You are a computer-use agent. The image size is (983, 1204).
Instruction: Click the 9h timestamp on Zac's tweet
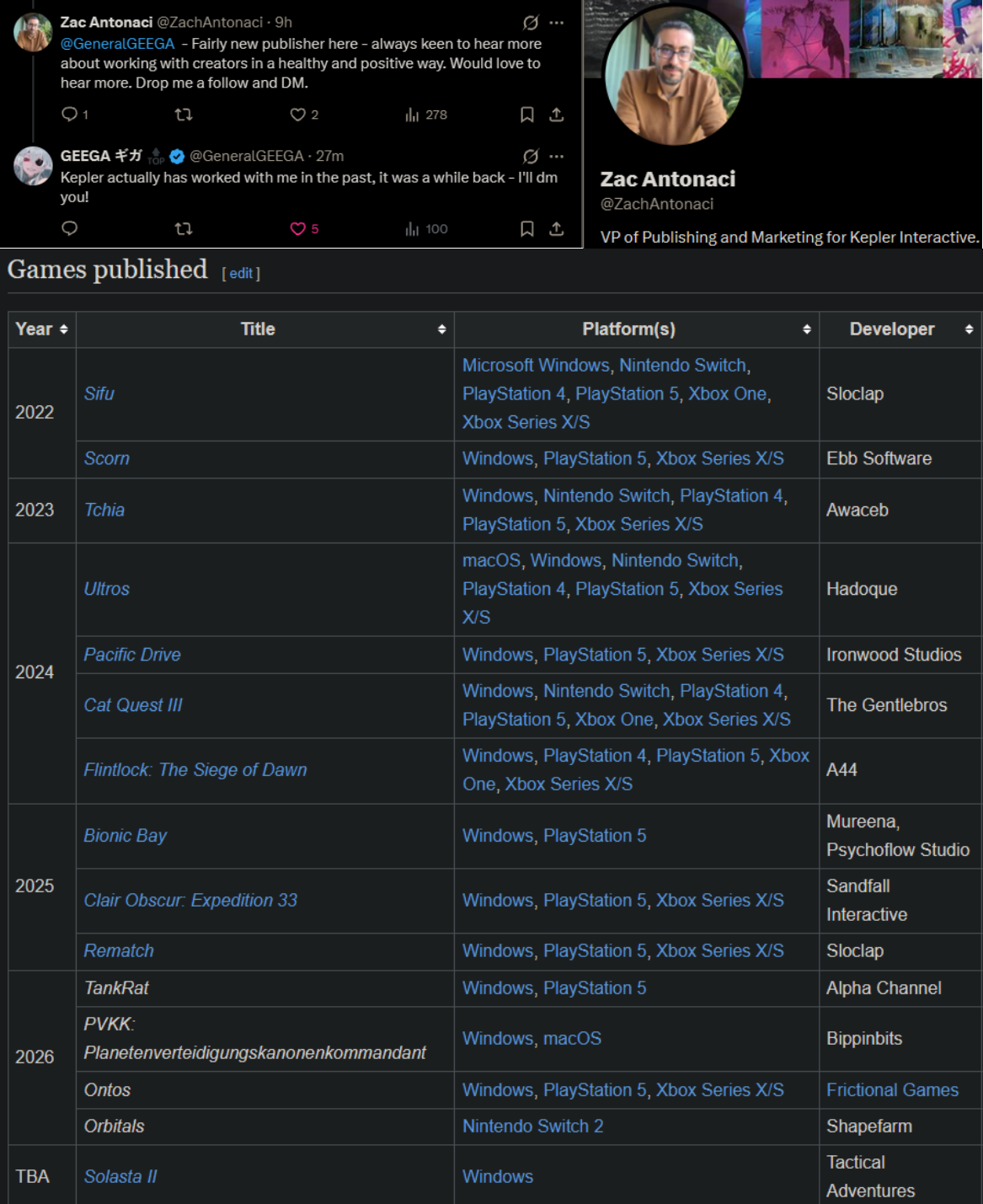pyautogui.click(x=284, y=23)
